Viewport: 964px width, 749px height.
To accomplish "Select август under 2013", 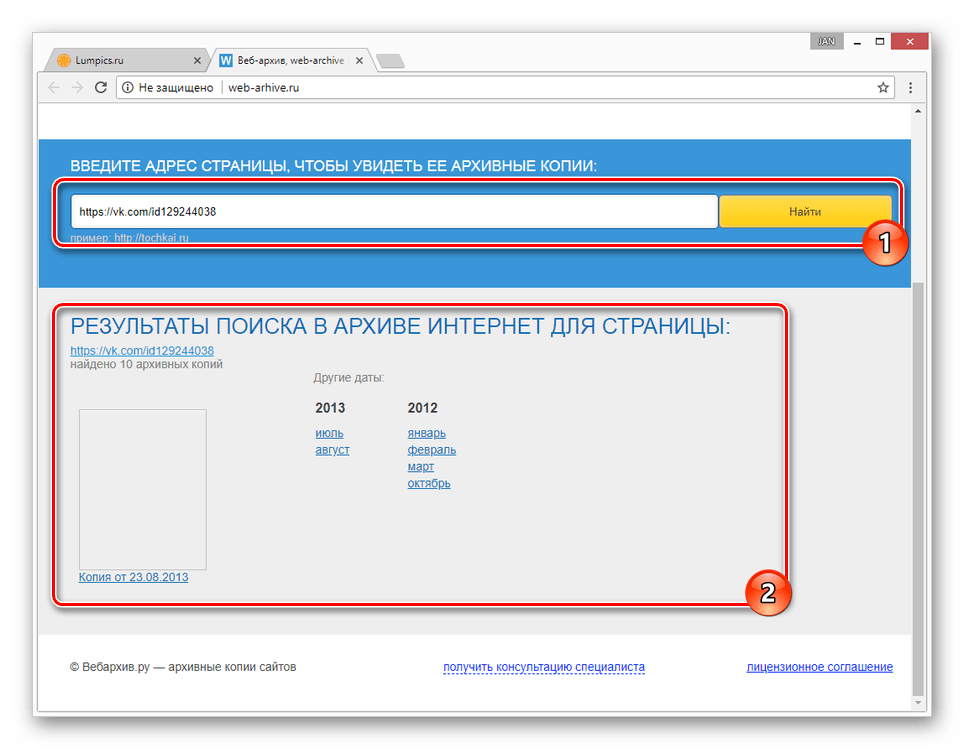I will pos(332,450).
